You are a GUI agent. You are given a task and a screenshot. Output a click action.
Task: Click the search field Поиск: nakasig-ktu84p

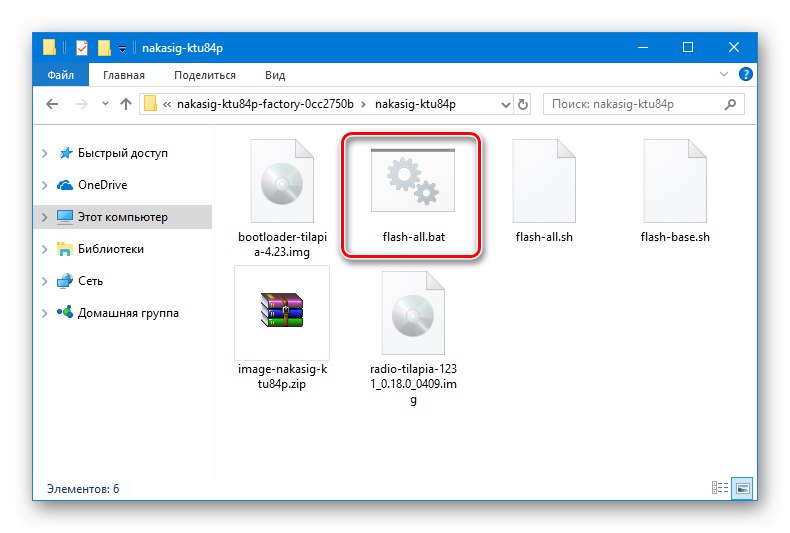click(643, 104)
